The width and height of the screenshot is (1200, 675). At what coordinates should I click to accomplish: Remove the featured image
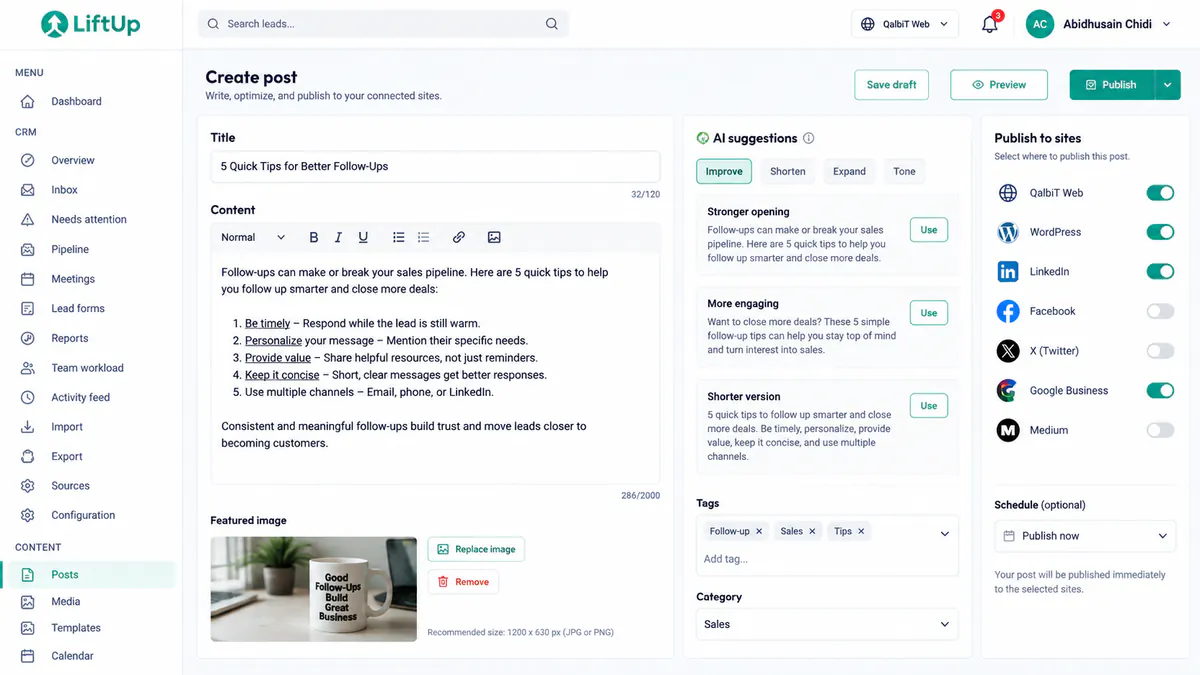tap(463, 582)
